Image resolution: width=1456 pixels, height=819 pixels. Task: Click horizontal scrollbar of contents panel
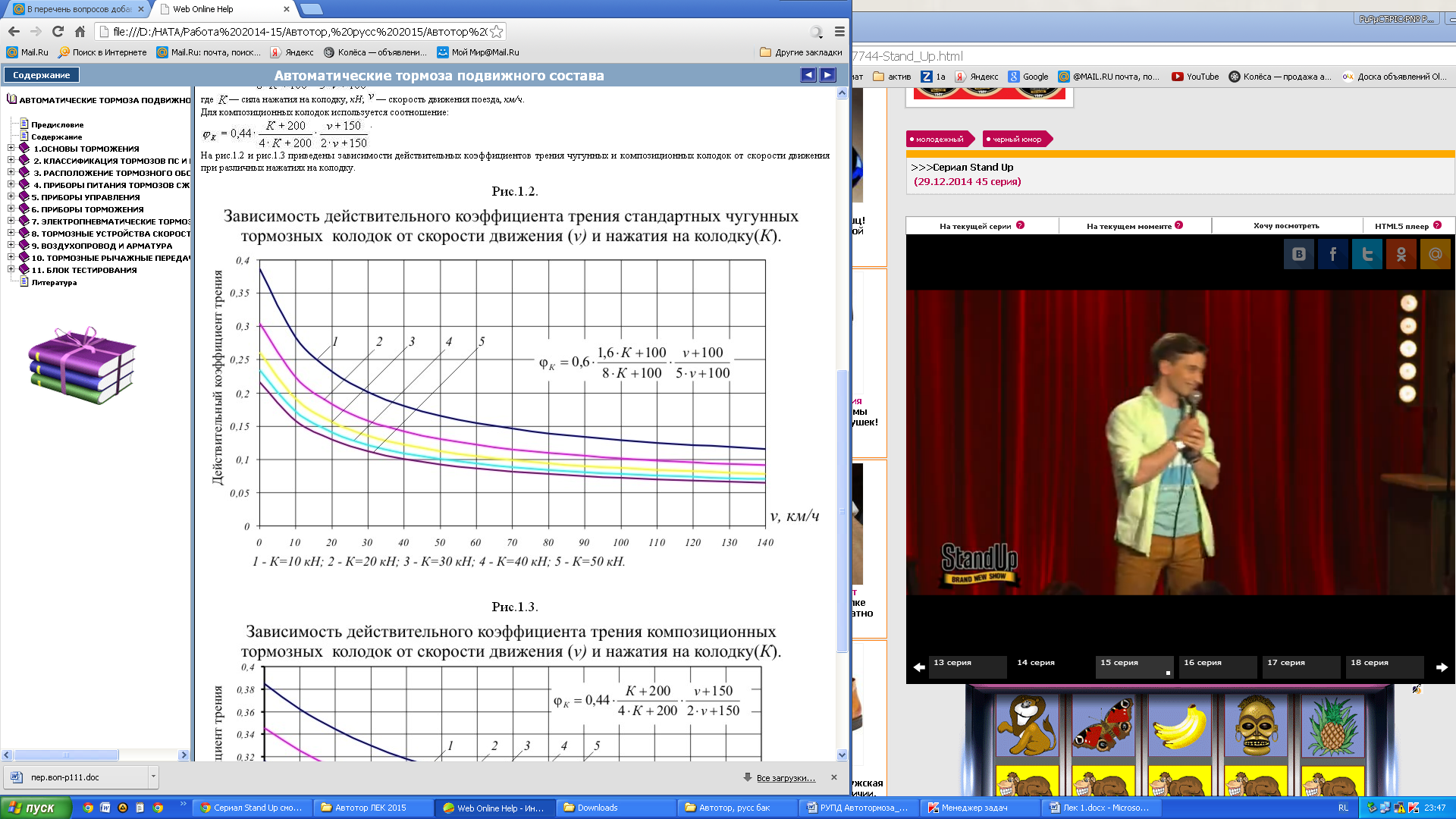[66, 755]
